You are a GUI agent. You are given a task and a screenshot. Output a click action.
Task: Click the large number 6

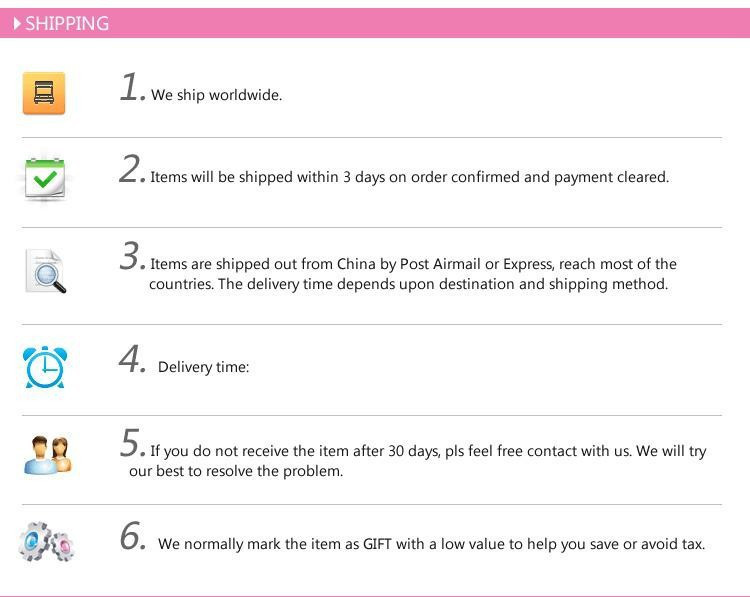[132, 537]
